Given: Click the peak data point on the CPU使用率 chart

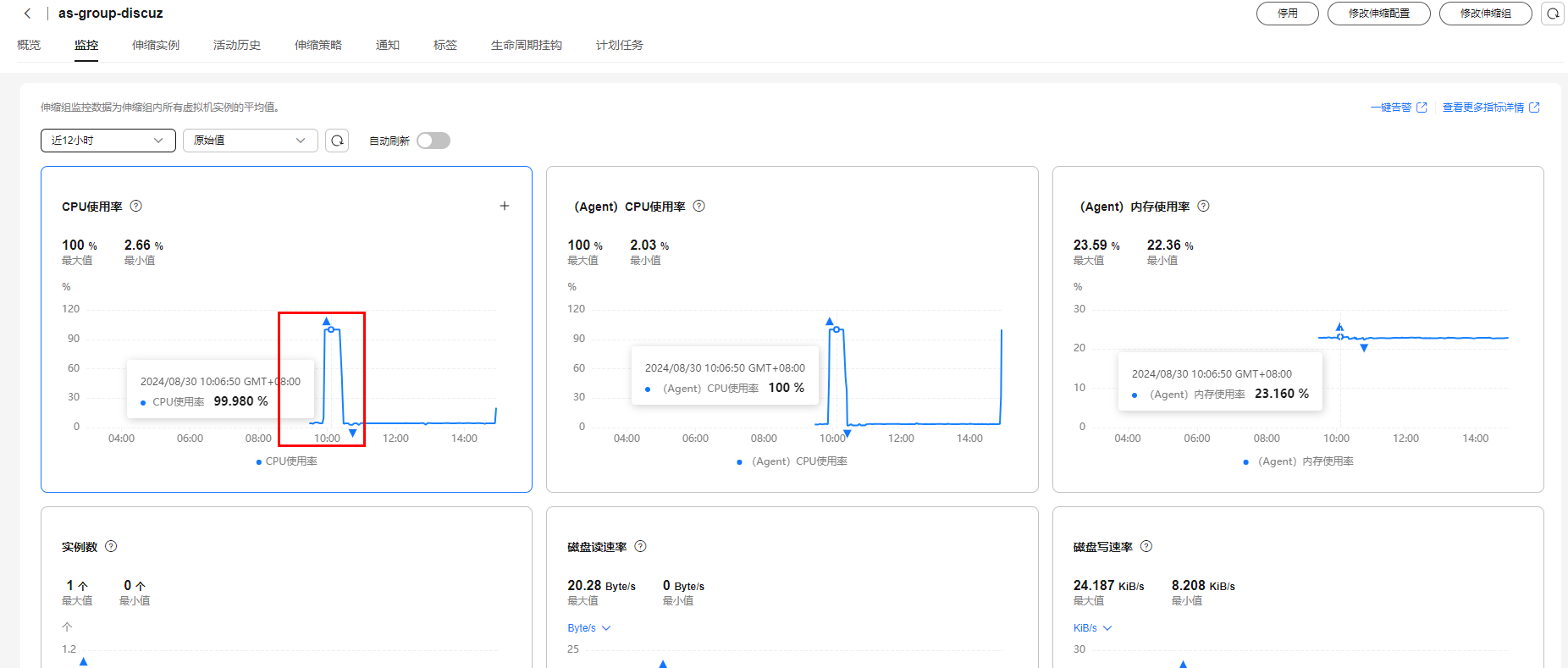Looking at the screenshot, I should [x=331, y=329].
